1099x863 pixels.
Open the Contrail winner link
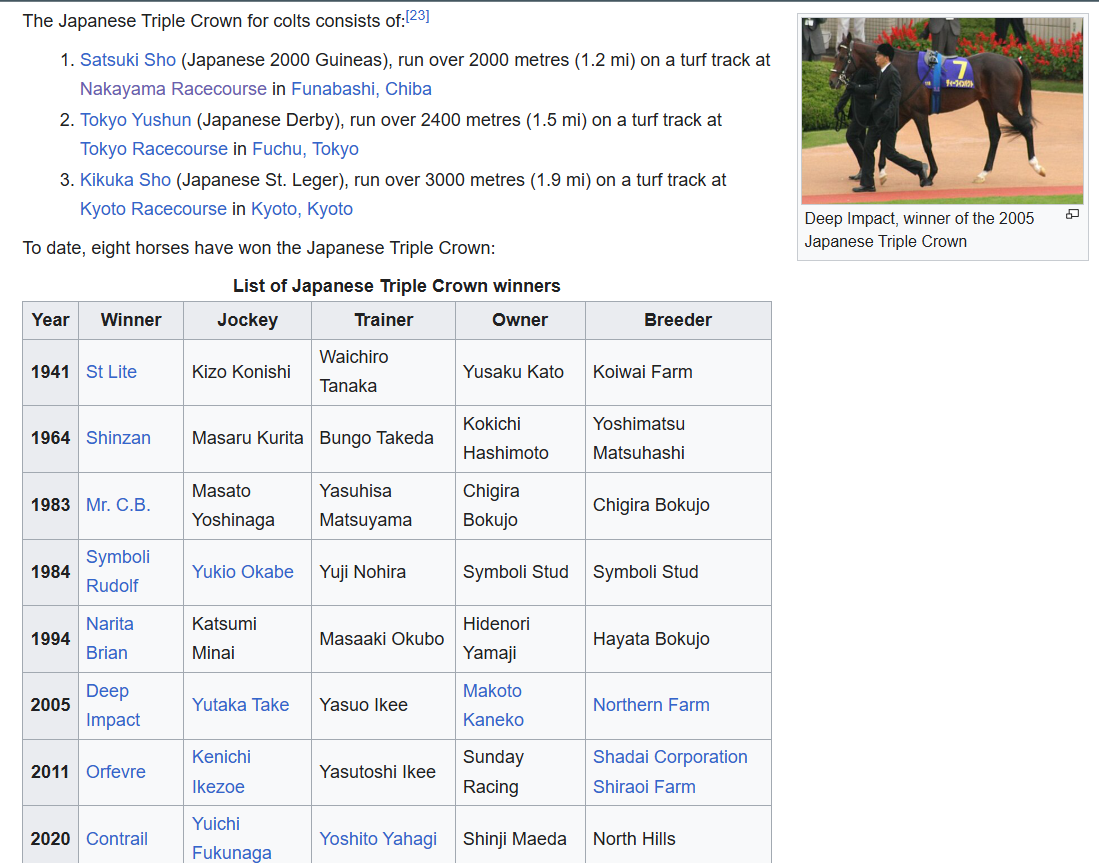(116, 839)
